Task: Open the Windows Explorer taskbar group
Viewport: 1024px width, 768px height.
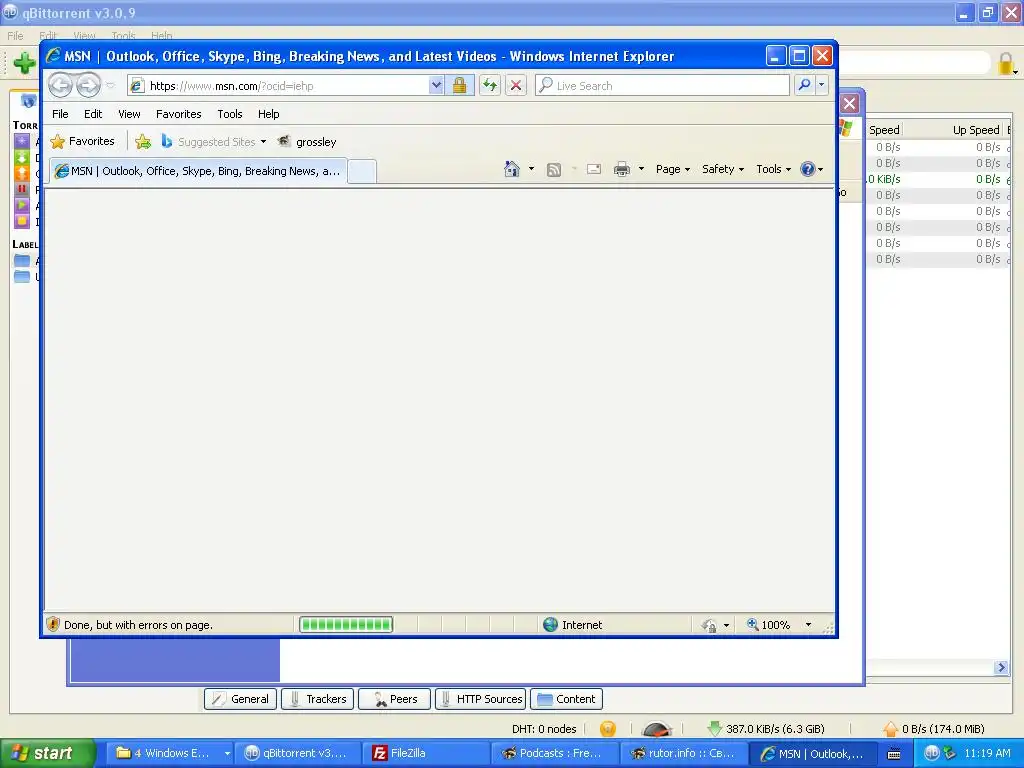Action: (172, 754)
